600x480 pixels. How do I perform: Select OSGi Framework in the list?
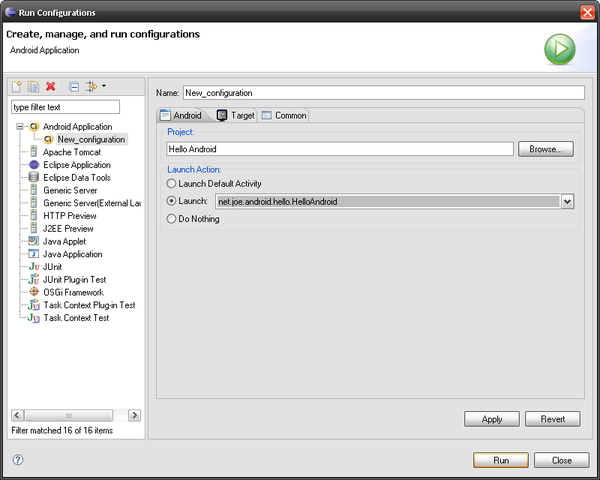pyautogui.click(x=75, y=292)
